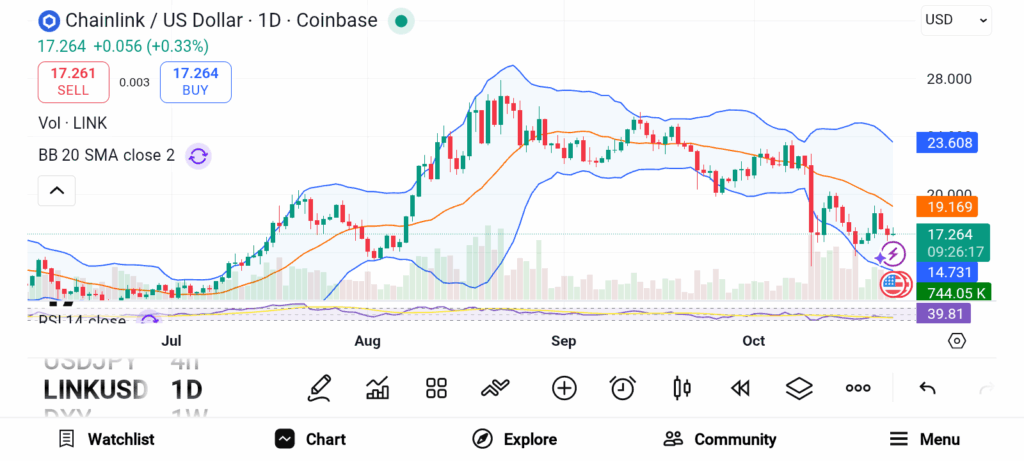Open the layout grid icon

coord(436,388)
